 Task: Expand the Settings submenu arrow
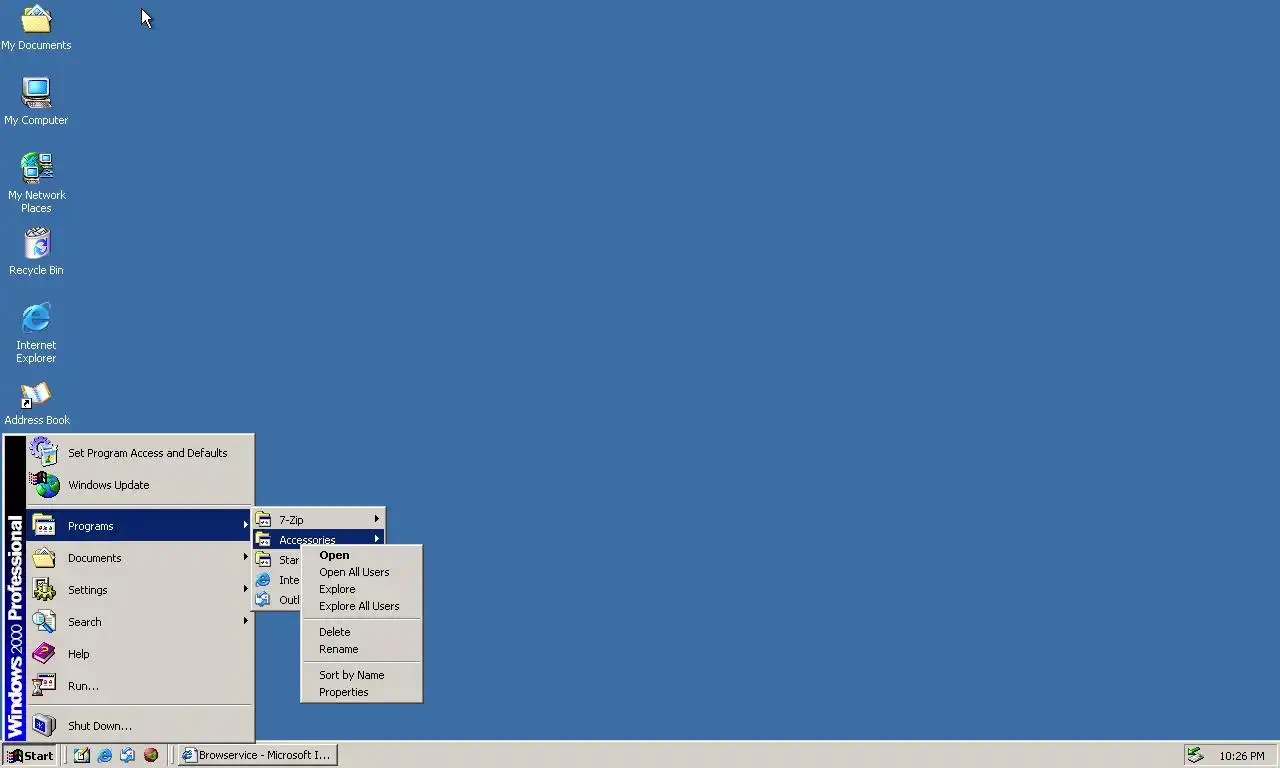[245, 590]
